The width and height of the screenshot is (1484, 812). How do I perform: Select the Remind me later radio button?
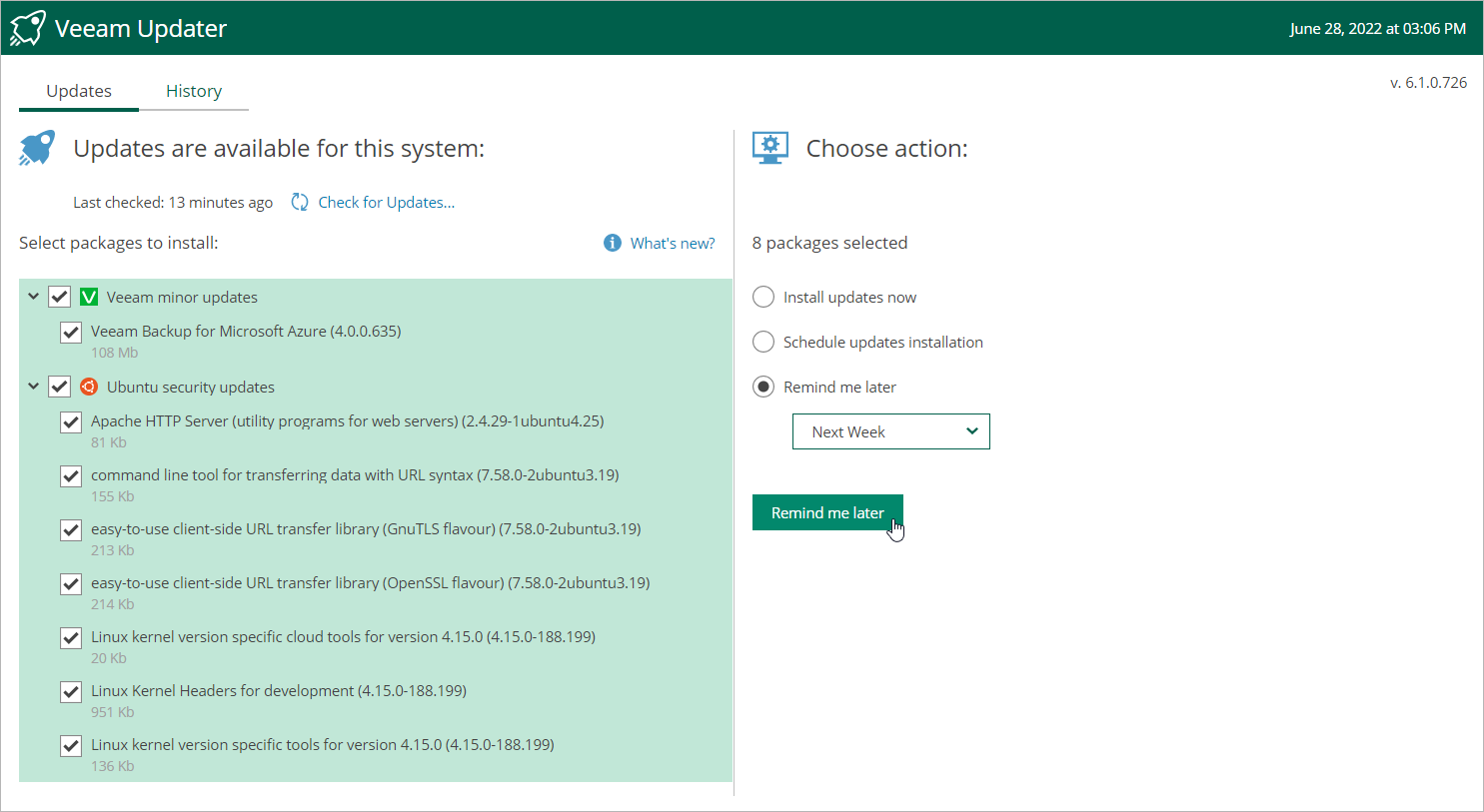tap(763, 387)
